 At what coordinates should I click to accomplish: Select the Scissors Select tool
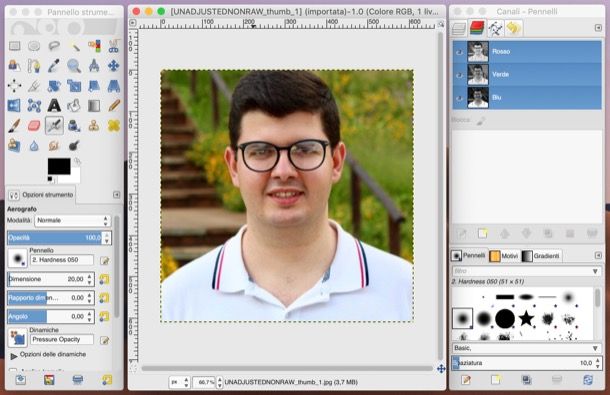[x=114, y=46]
